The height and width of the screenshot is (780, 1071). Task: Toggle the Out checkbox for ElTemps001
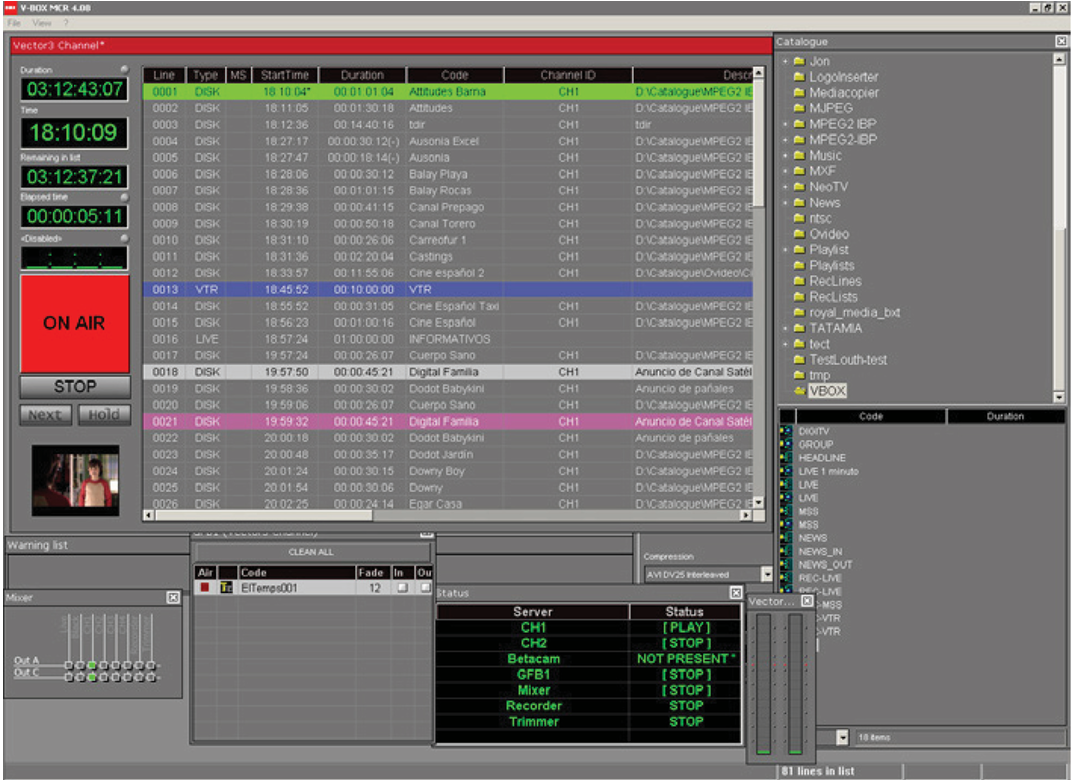click(425, 587)
